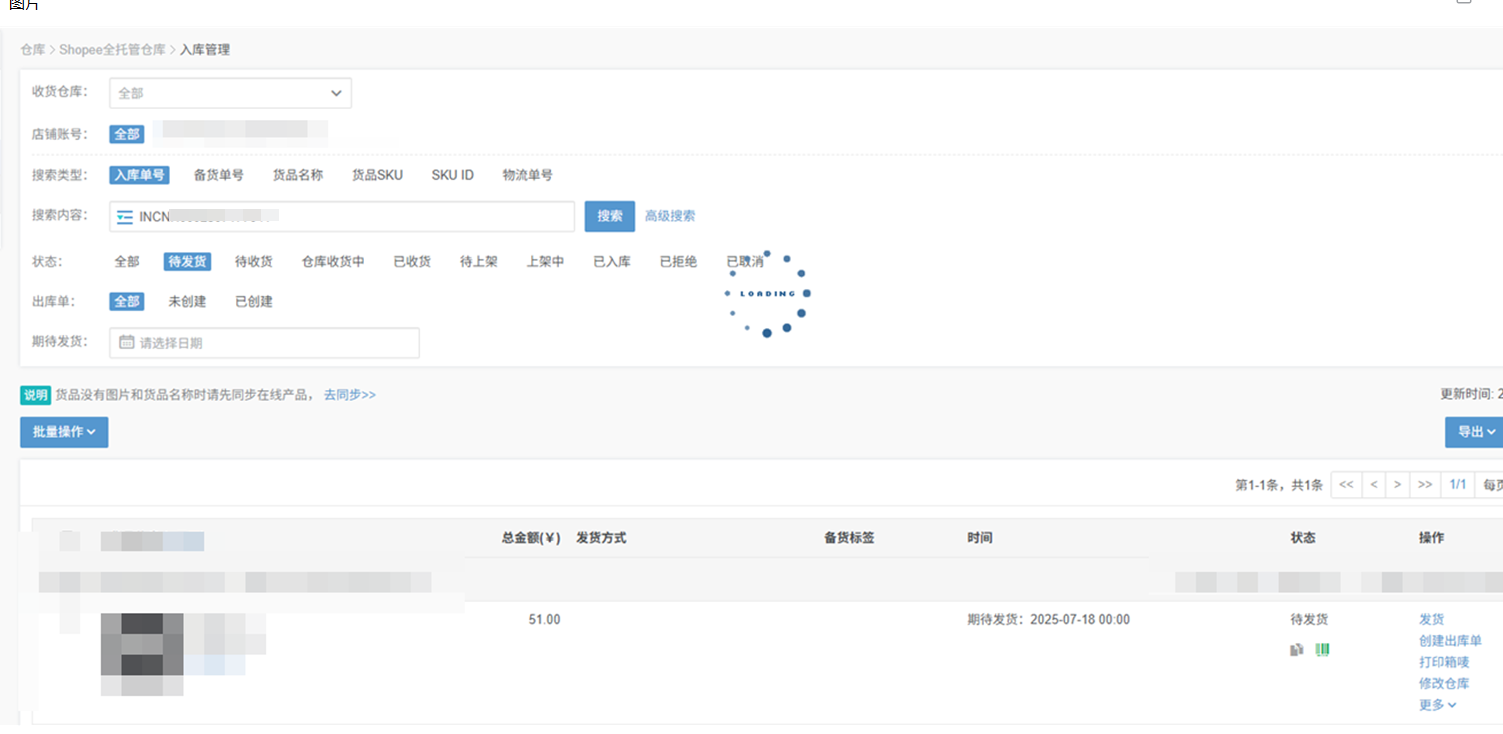Open 高级搜索 link
Screen dimensions: 1503x734
pos(670,216)
